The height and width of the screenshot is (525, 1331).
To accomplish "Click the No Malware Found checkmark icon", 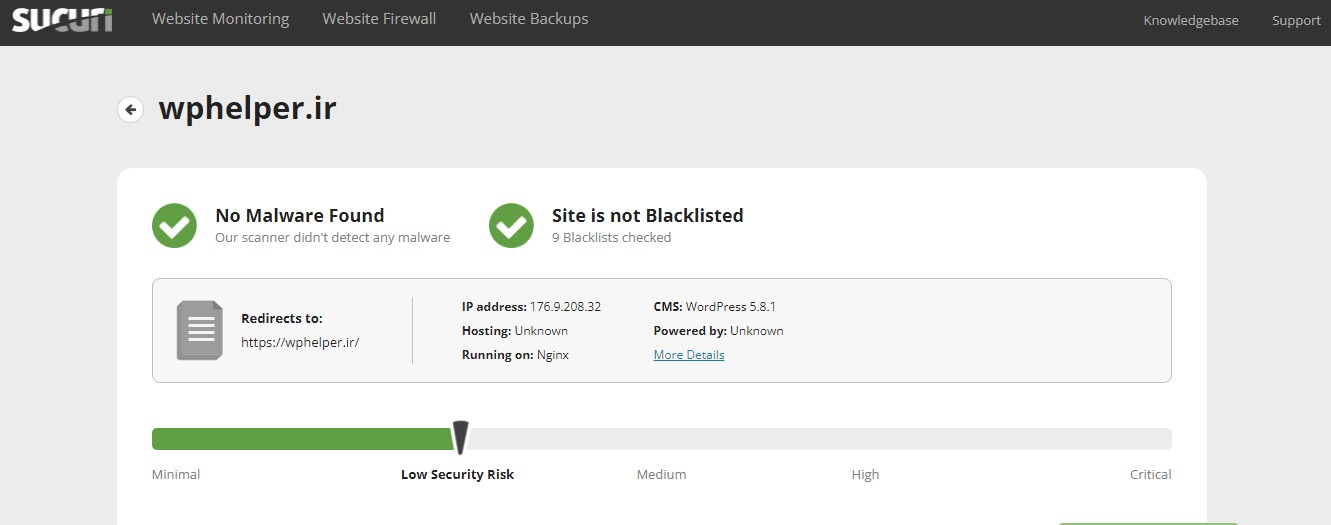I will [174, 226].
